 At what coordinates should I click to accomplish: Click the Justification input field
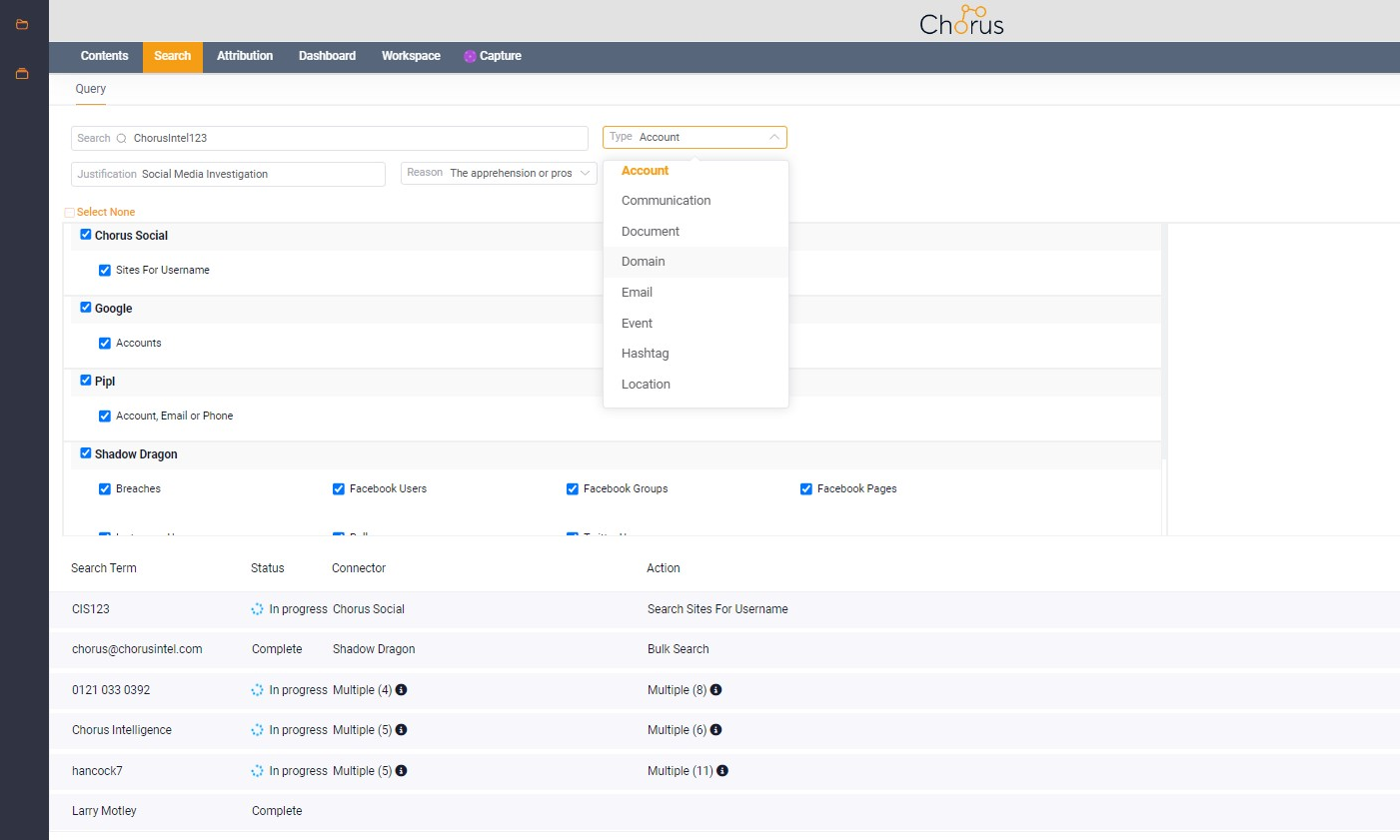(260, 175)
